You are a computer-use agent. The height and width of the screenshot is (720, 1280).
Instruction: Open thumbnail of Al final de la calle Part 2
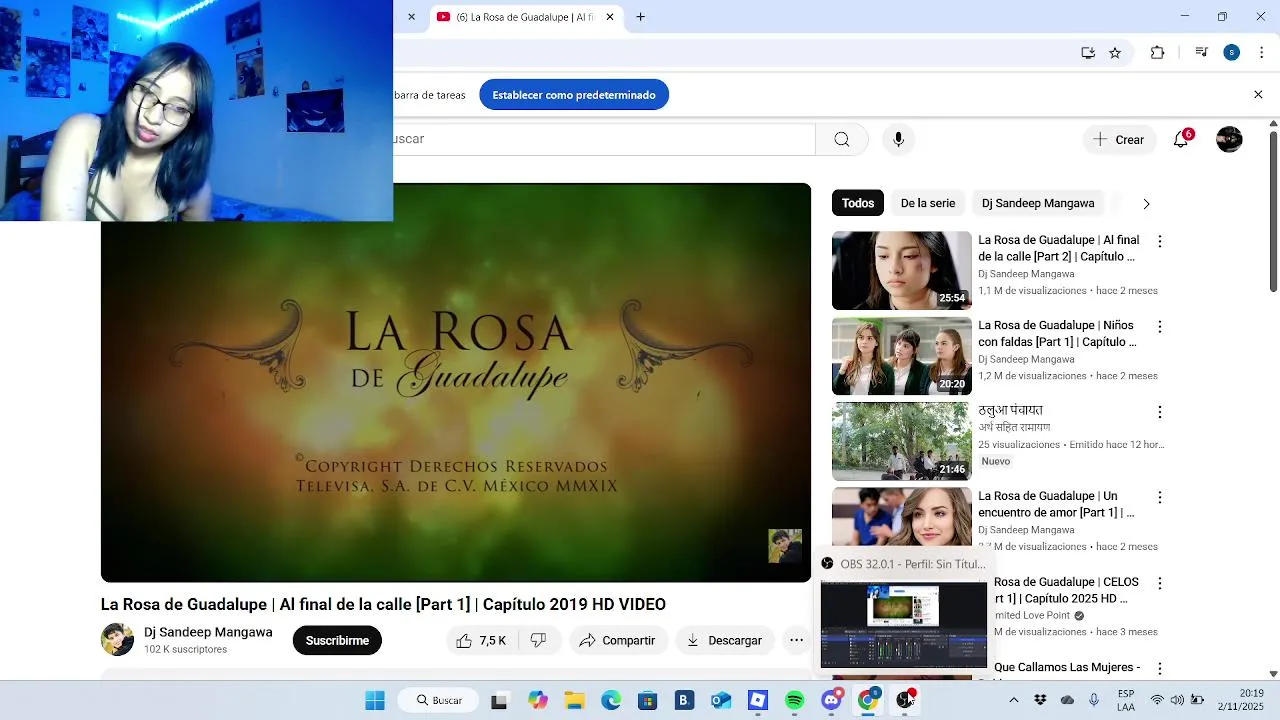click(x=902, y=271)
